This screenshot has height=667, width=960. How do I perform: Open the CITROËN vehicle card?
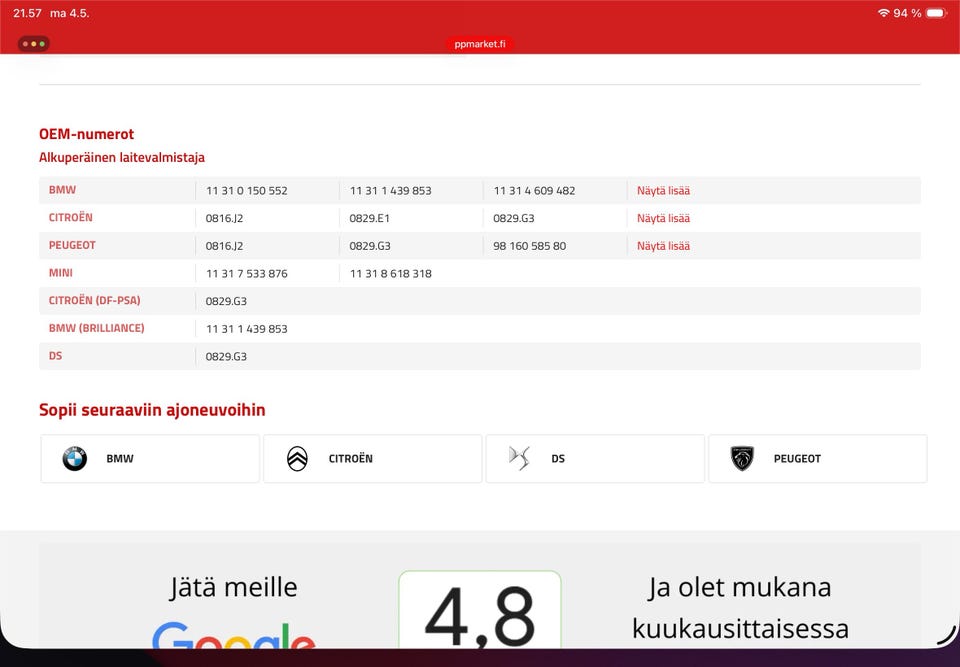coord(372,459)
